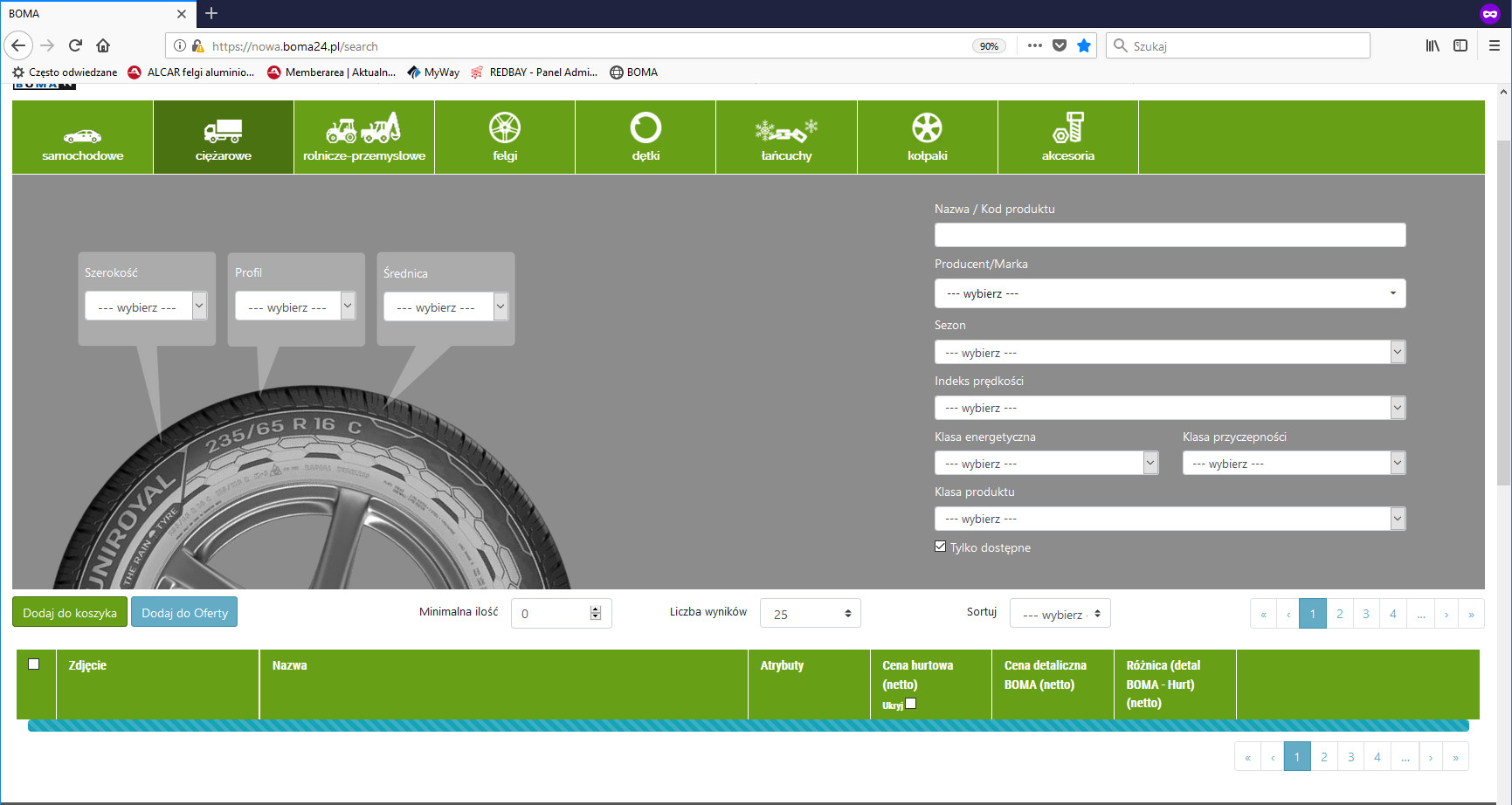Expand the Sezon dropdown

[1170, 353]
